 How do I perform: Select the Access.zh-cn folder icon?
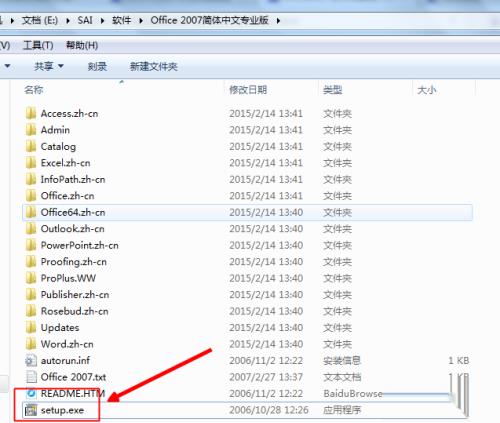[x=31, y=113]
